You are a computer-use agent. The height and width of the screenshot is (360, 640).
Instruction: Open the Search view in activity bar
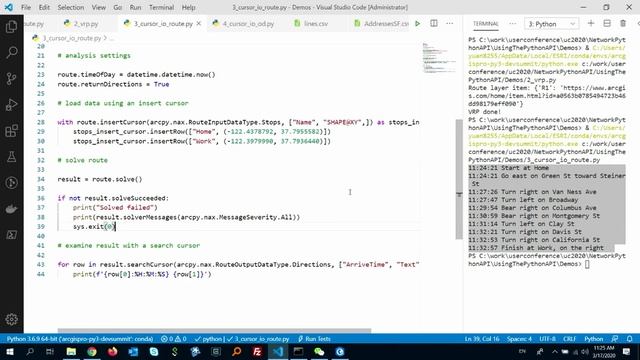[11, 52]
